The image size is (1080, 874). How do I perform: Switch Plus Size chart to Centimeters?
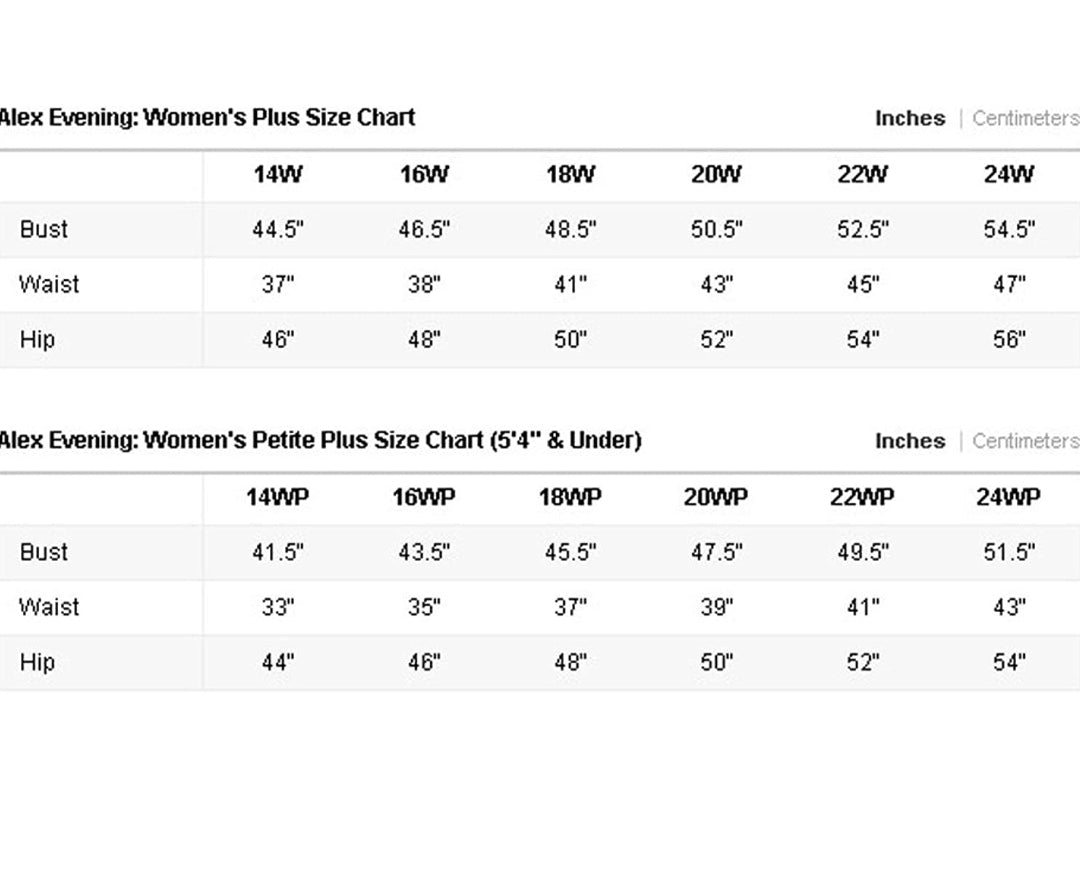pyautogui.click(x=1026, y=118)
